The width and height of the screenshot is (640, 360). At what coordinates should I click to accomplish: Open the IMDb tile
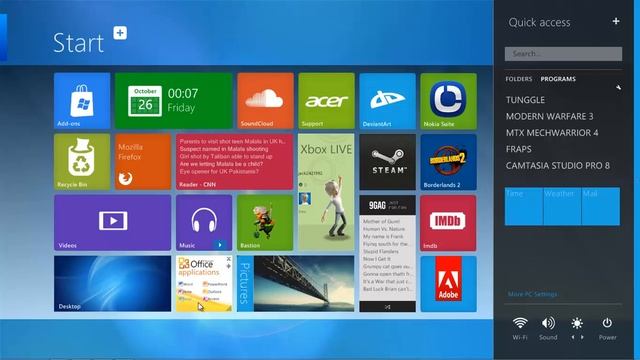click(449, 223)
